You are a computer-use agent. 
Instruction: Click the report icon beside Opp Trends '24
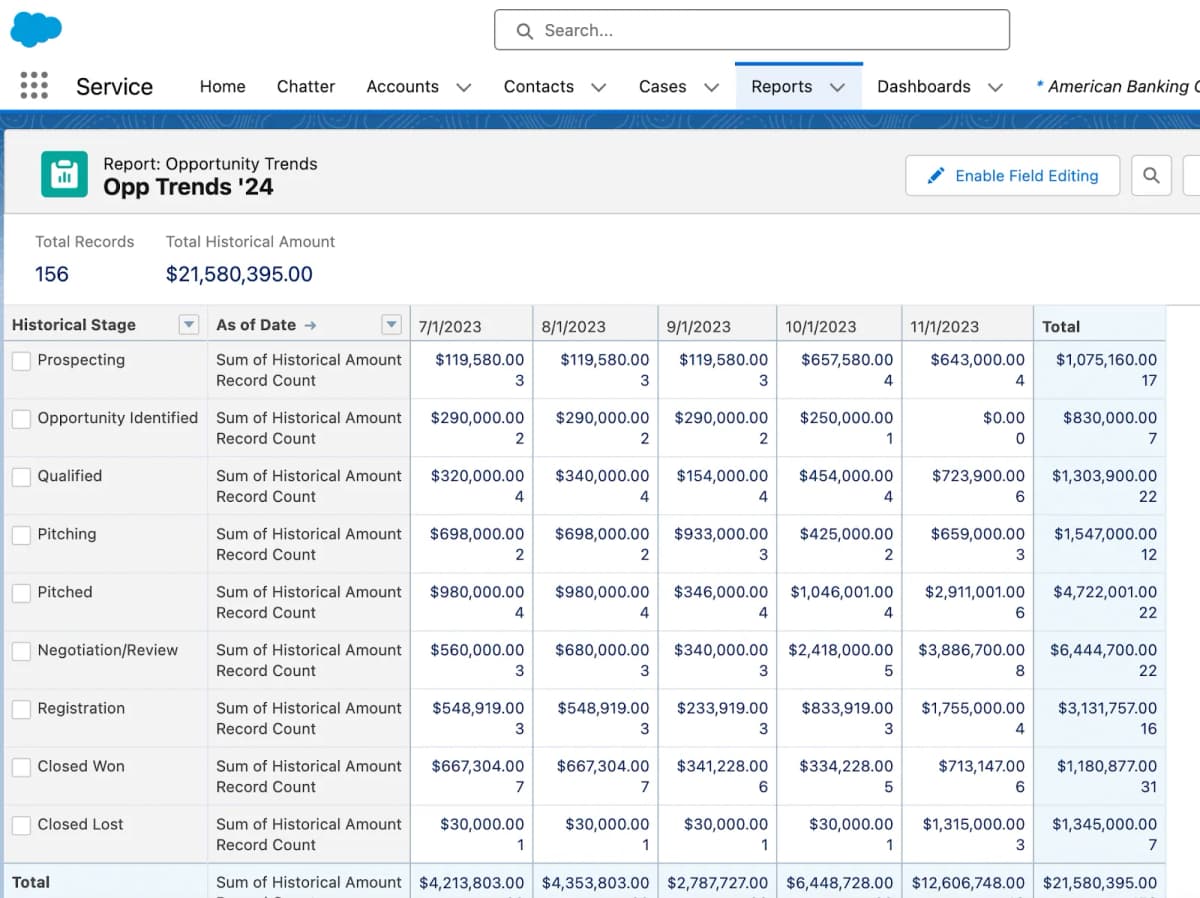[x=65, y=174]
